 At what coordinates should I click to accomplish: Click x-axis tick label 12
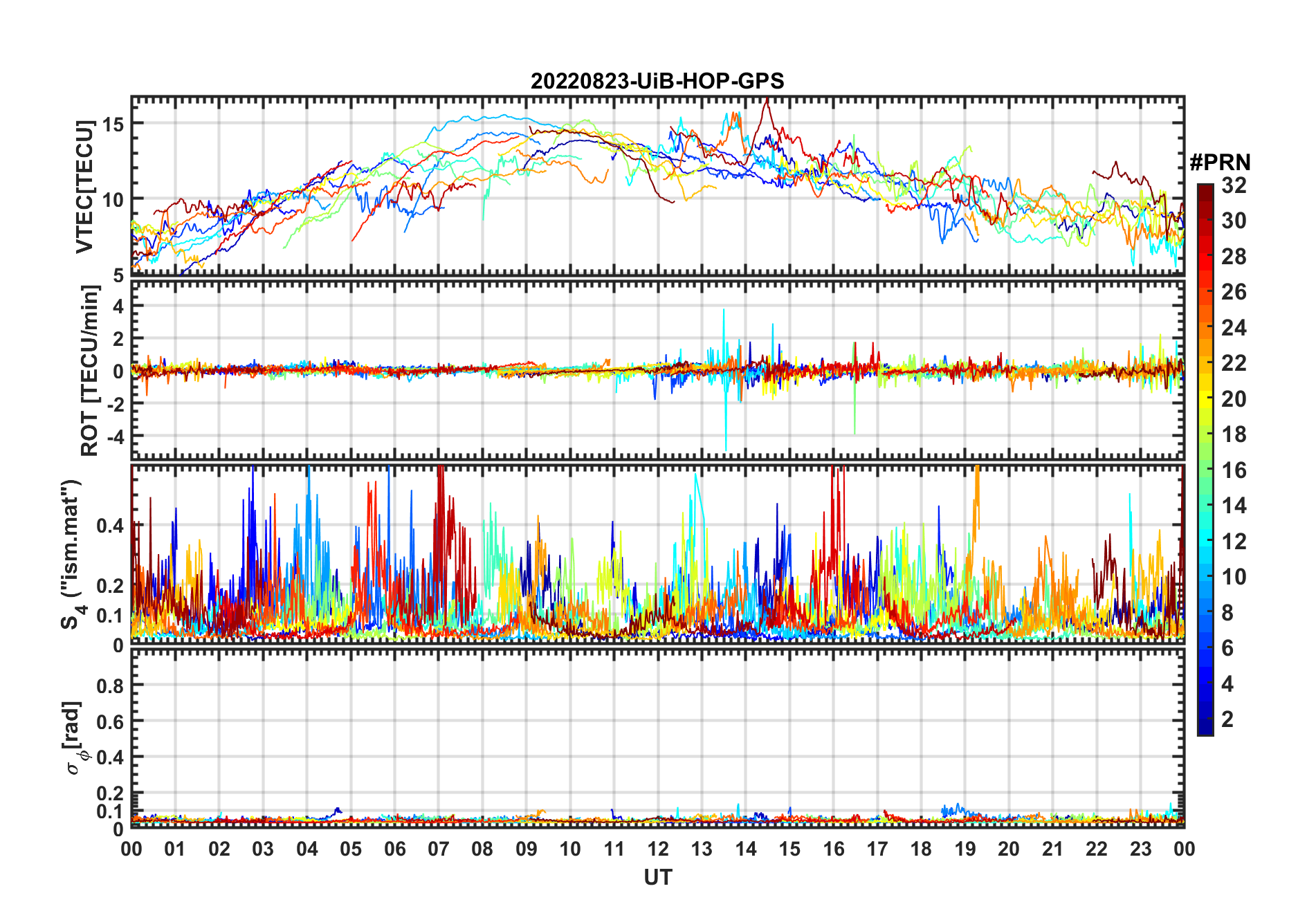tap(658, 849)
